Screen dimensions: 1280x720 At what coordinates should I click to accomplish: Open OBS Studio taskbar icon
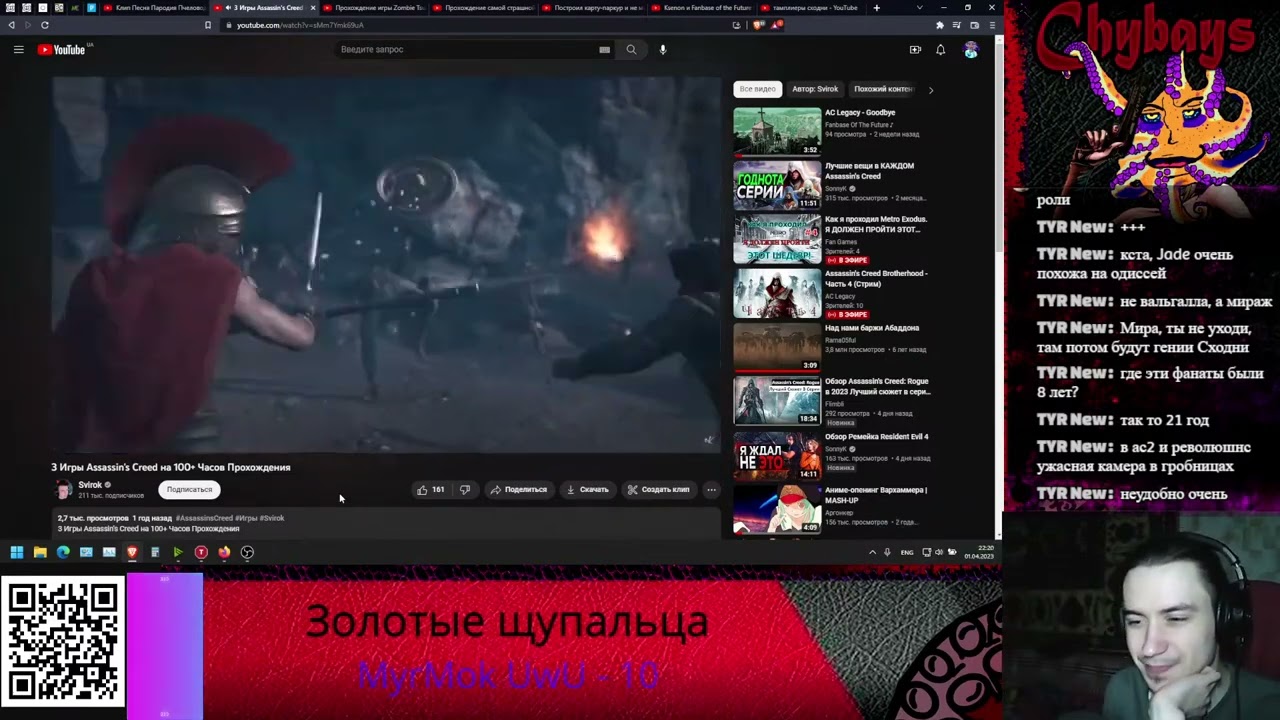point(247,552)
